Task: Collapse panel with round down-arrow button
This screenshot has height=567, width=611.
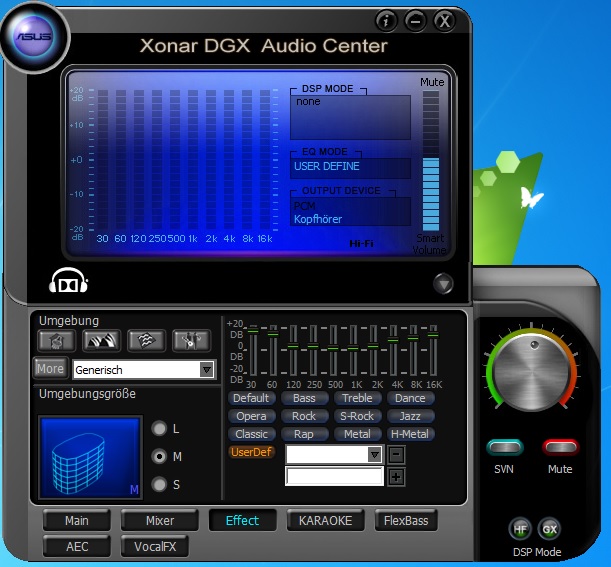Action: [x=443, y=283]
